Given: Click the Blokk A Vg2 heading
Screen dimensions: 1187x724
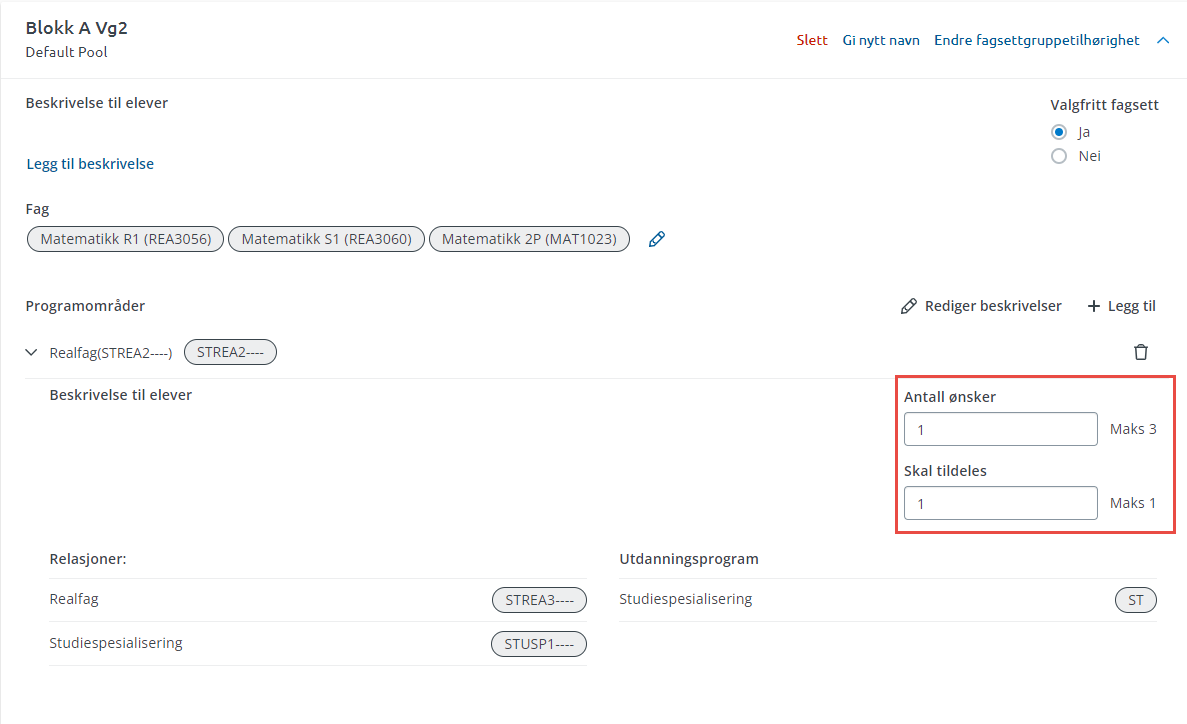Looking at the screenshot, I should pos(76,28).
